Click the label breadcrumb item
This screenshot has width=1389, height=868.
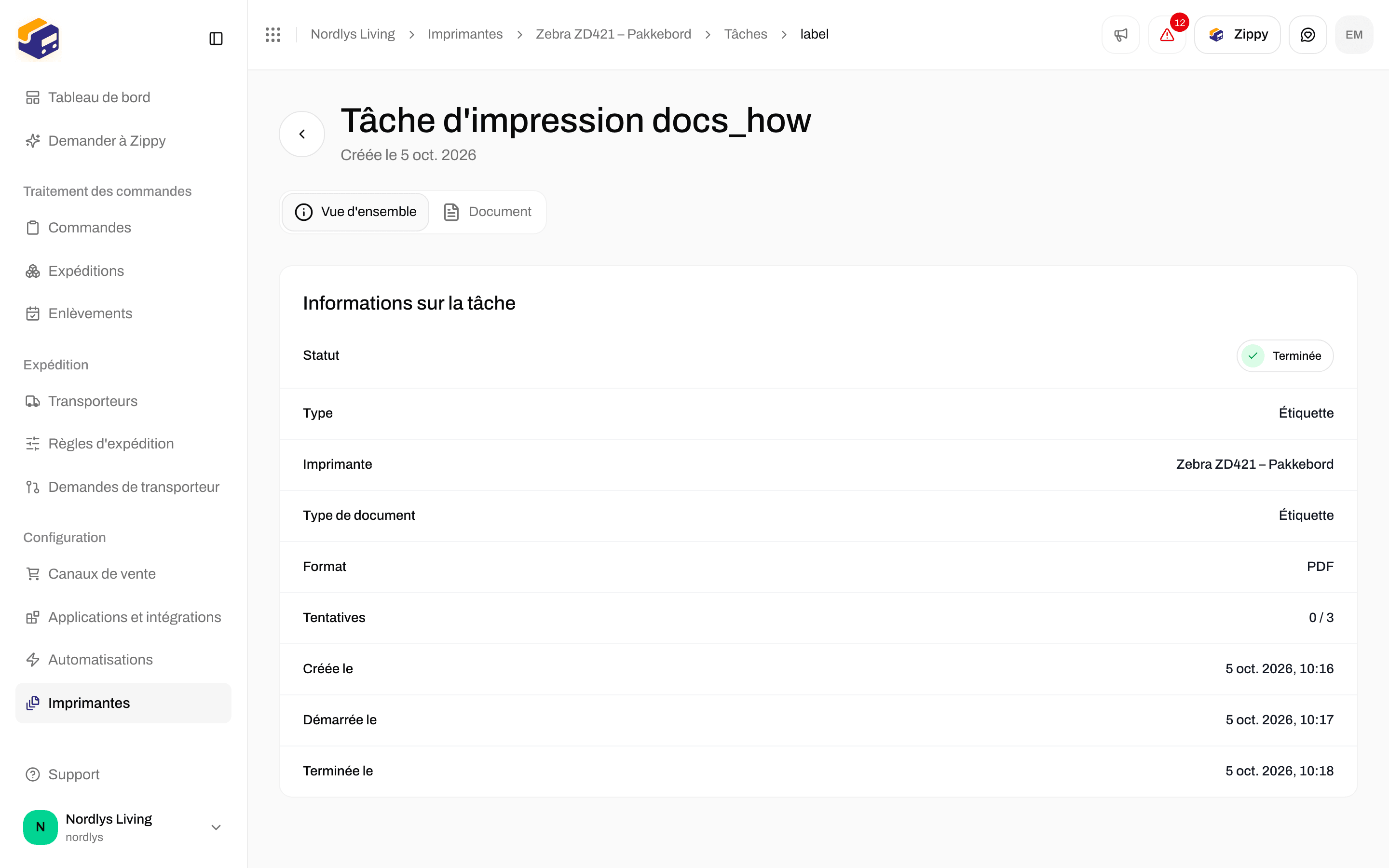tap(815, 34)
